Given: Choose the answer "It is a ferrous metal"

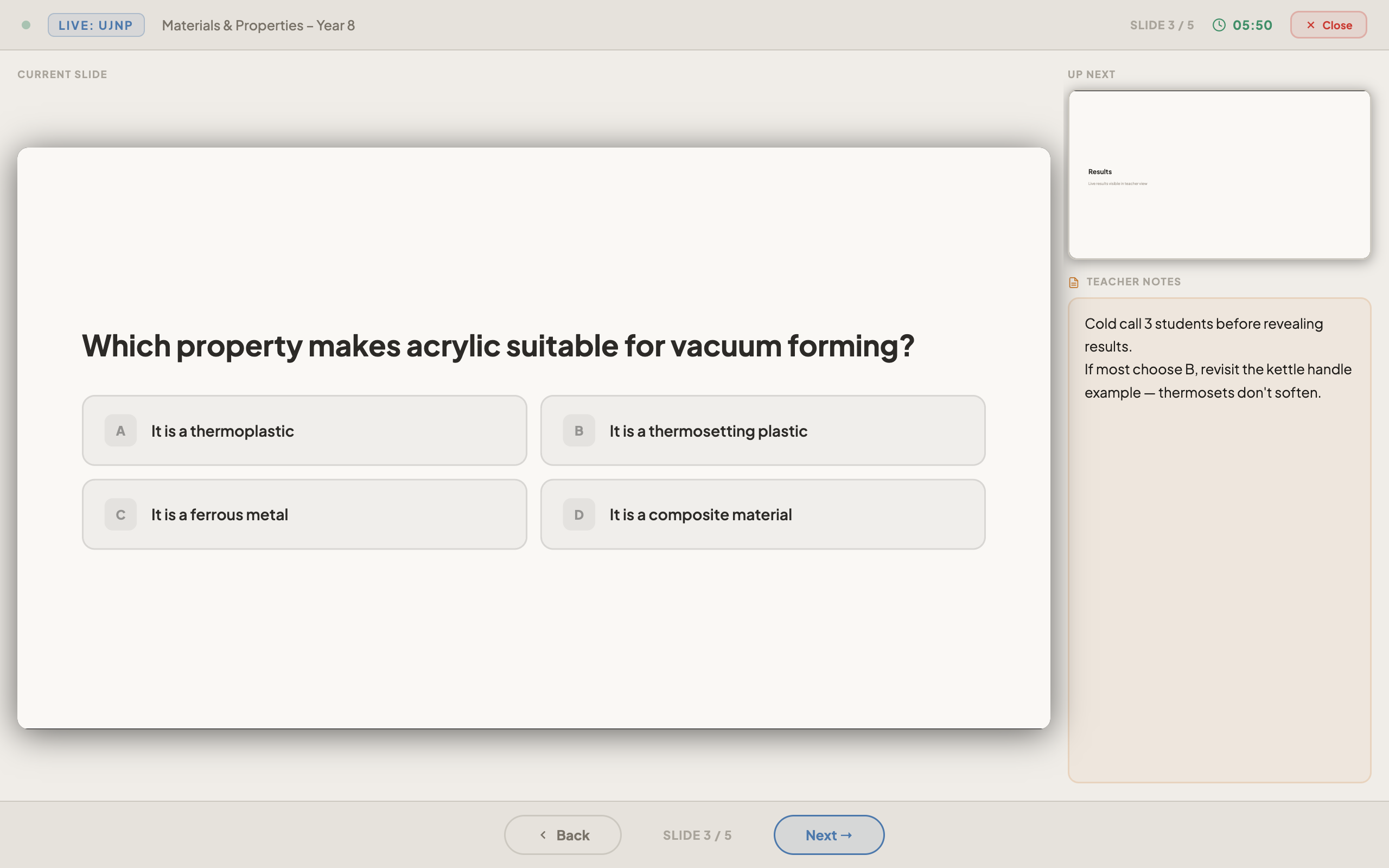Looking at the screenshot, I should coord(304,514).
